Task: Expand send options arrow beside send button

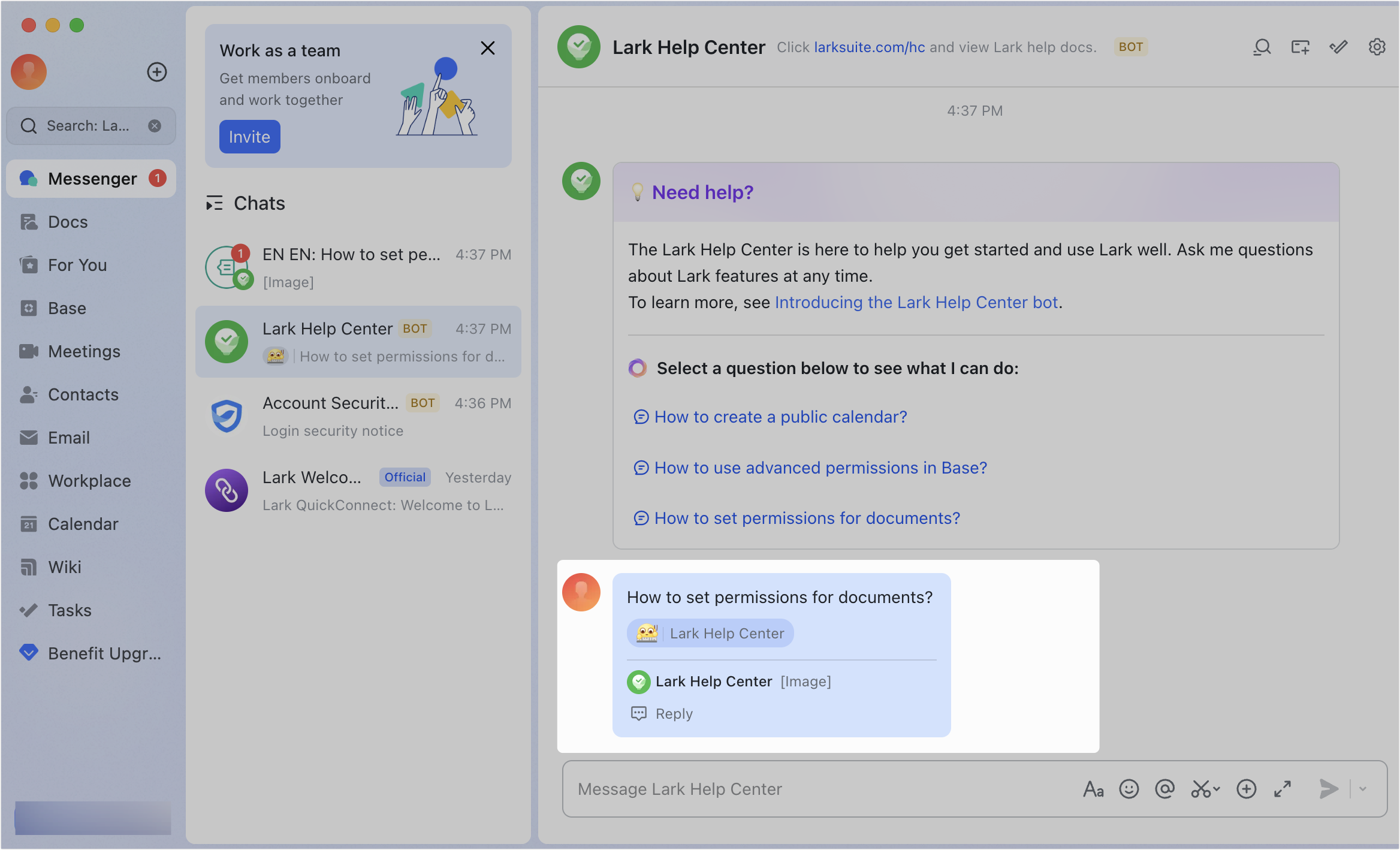Action: point(1363,789)
